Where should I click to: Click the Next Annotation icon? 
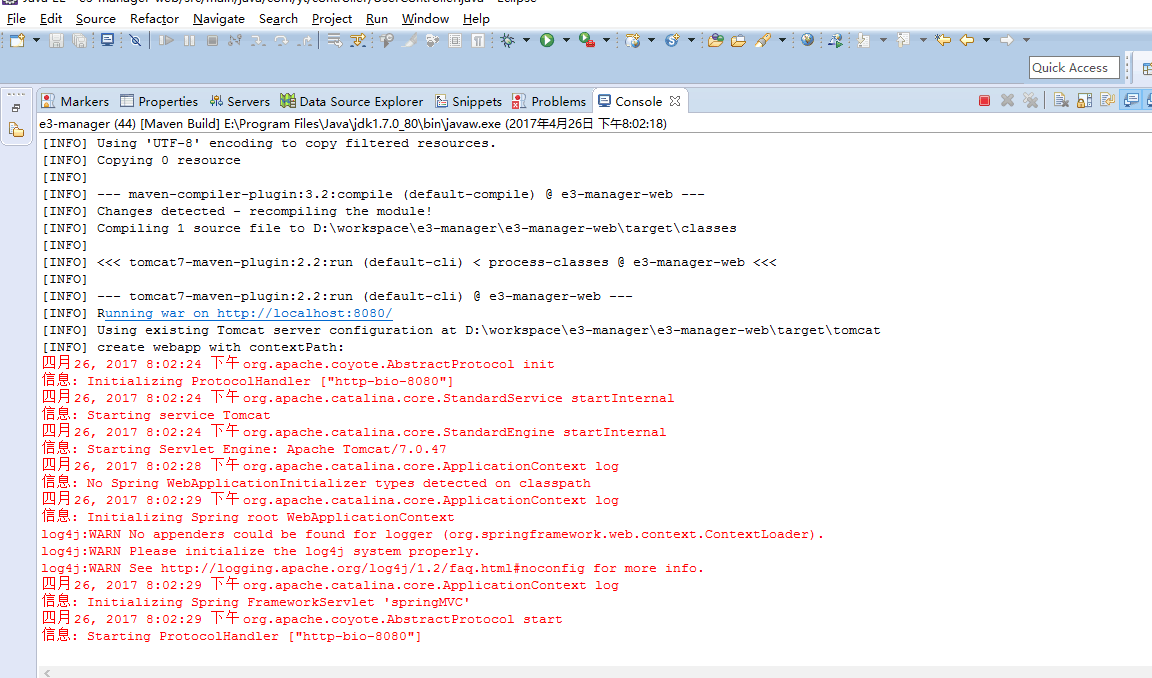pos(864,40)
